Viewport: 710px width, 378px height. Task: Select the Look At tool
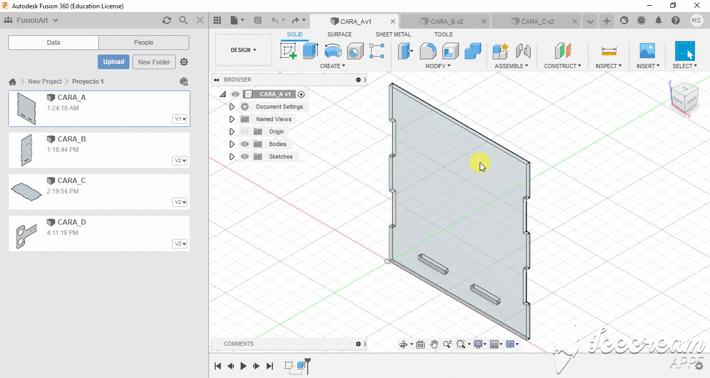click(x=420, y=345)
